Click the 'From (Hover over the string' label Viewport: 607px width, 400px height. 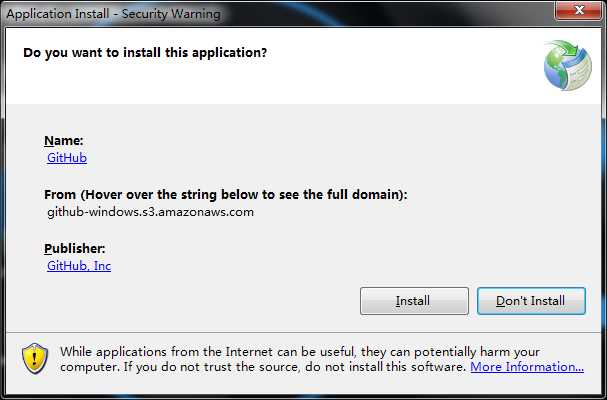226,194
